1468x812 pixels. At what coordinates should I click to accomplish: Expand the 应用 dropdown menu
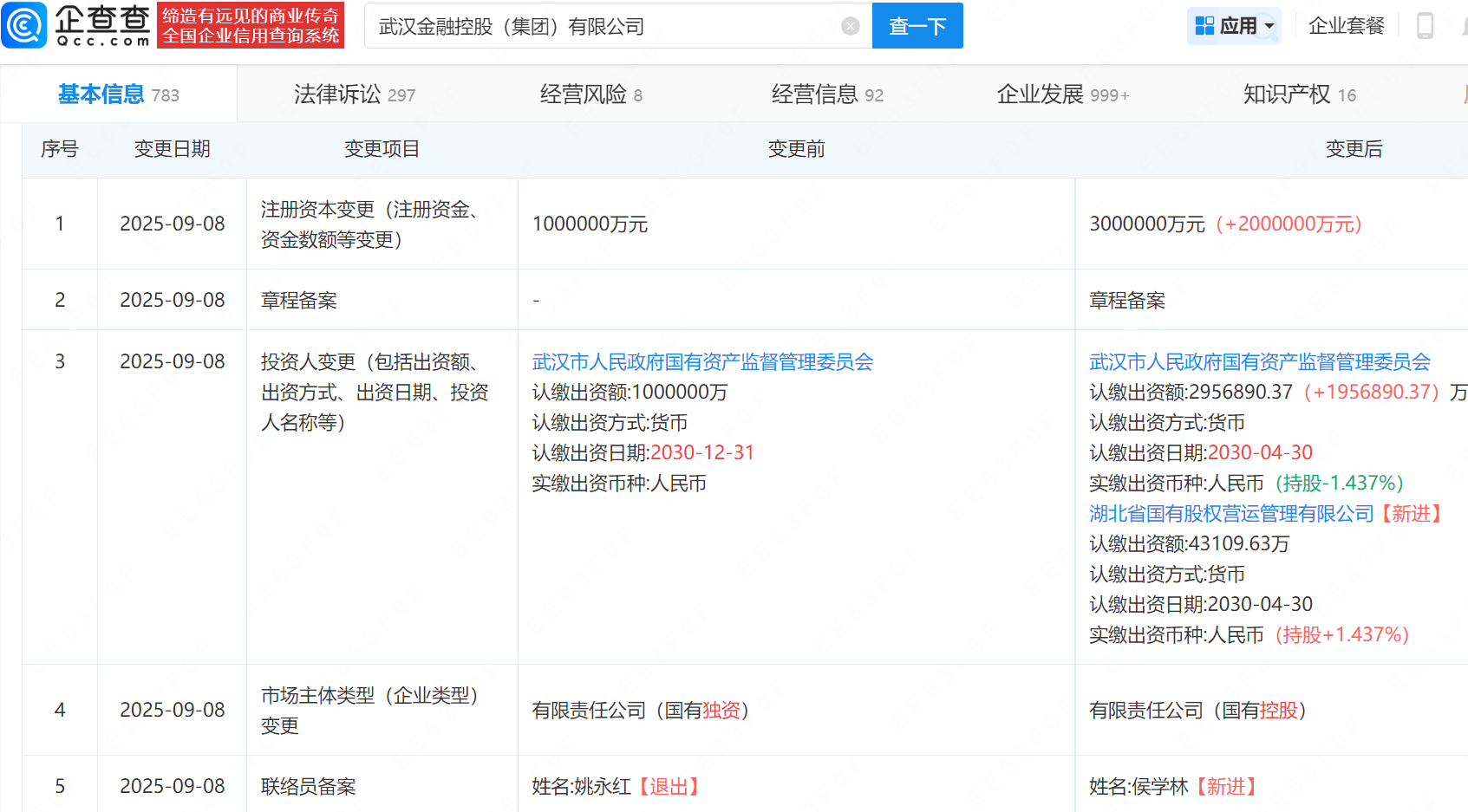tap(1269, 26)
